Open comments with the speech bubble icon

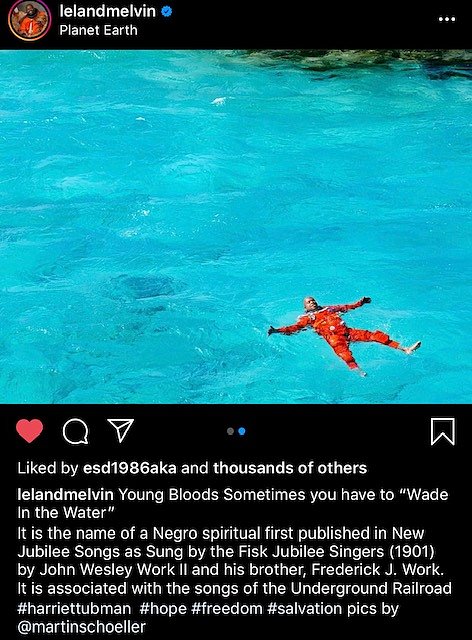[76, 431]
